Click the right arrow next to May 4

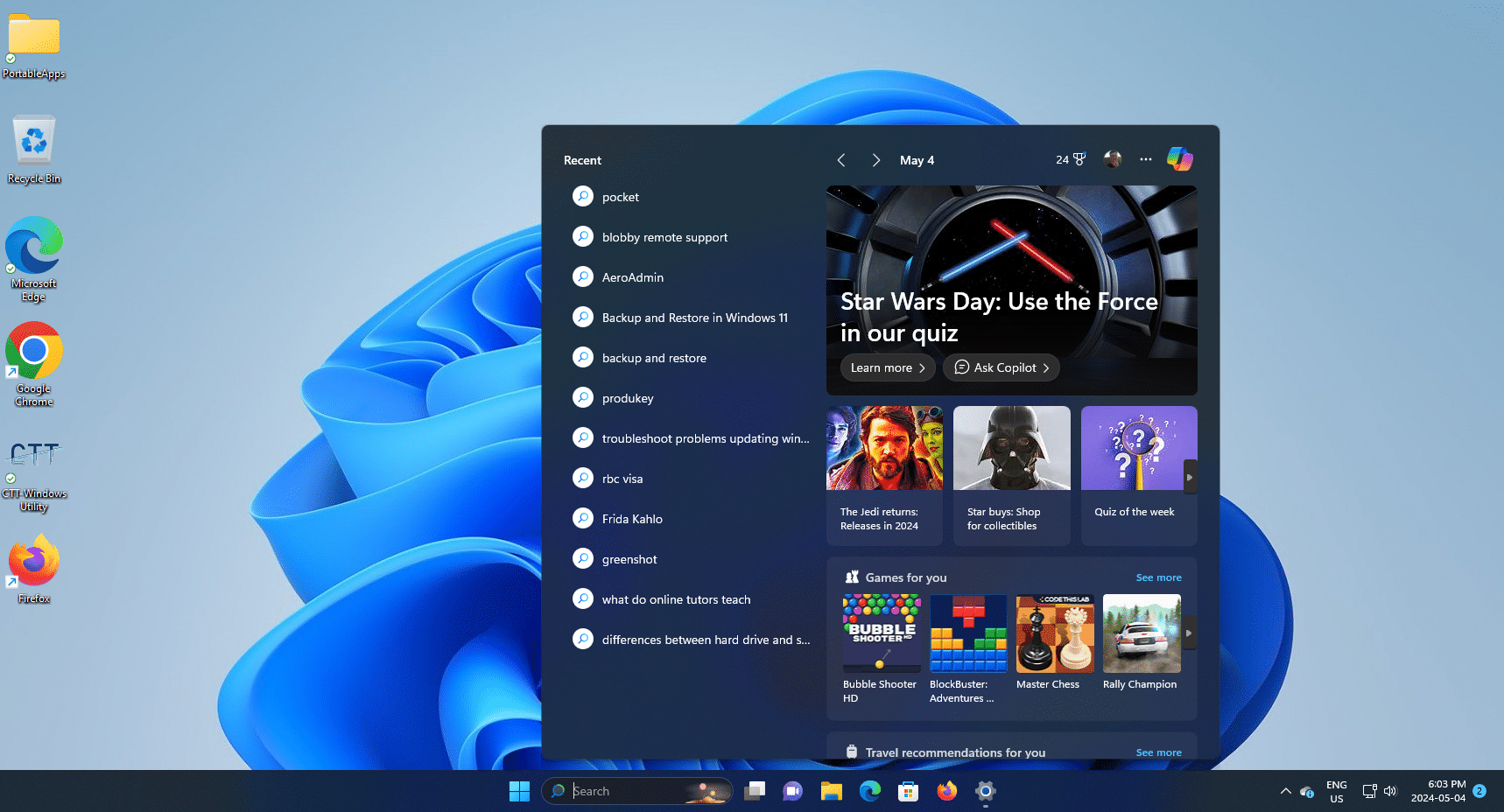[x=875, y=159]
